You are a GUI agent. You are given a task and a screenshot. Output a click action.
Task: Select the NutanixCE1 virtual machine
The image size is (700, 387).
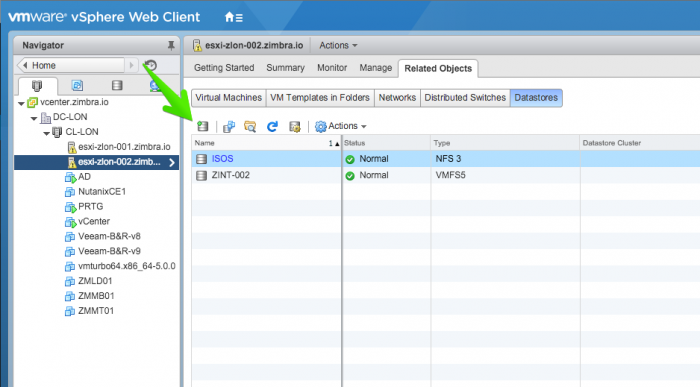101,191
